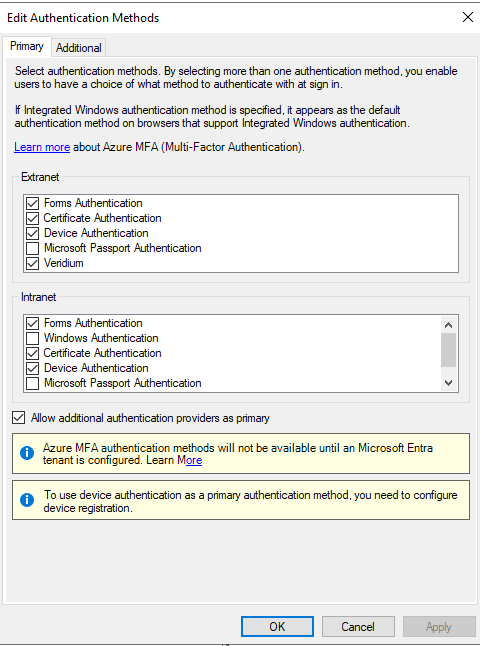
Task: Select the Primary tab
Action: click(x=27, y=46)
